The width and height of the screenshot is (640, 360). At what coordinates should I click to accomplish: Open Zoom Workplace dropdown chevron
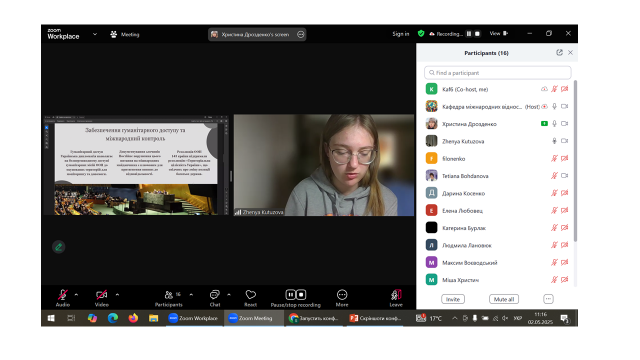(x=95, y=34)
